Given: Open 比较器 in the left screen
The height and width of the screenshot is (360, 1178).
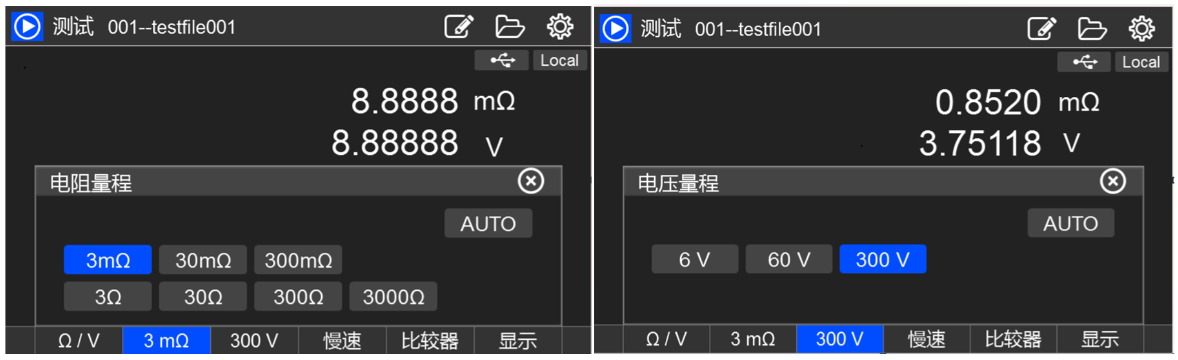Looking at the screenshot, I should (x=430, y=340).
